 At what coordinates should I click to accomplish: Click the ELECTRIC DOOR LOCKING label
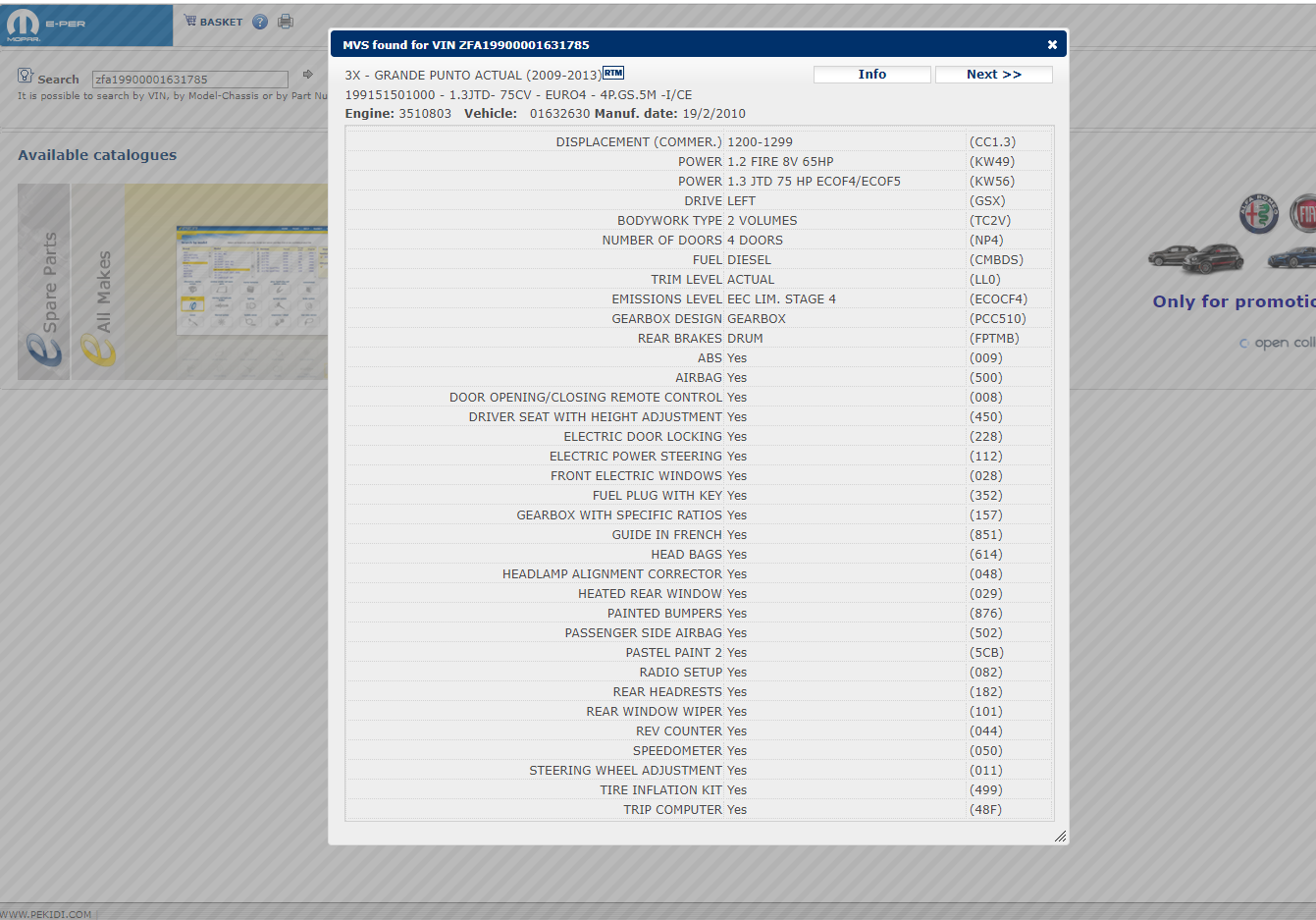point(643,437)
